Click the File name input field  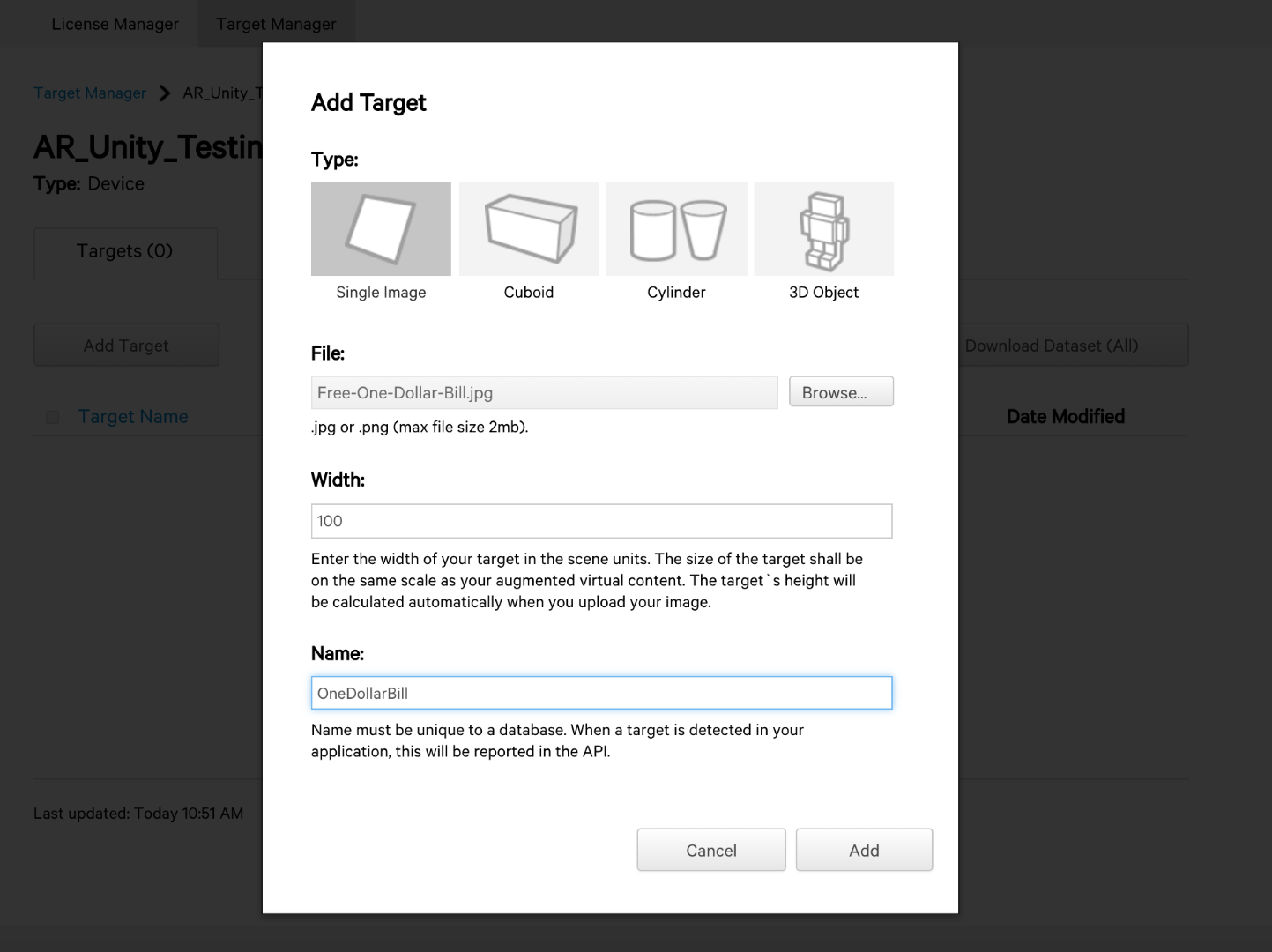[x=544, y=392]
